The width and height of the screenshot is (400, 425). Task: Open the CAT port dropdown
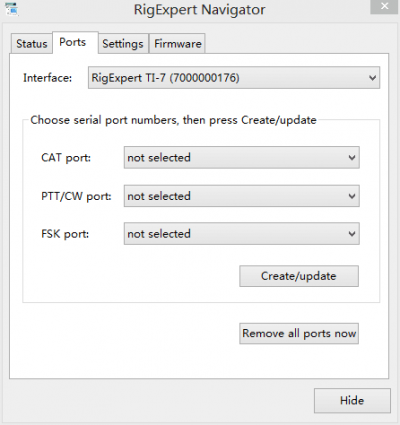pos(242,157)
